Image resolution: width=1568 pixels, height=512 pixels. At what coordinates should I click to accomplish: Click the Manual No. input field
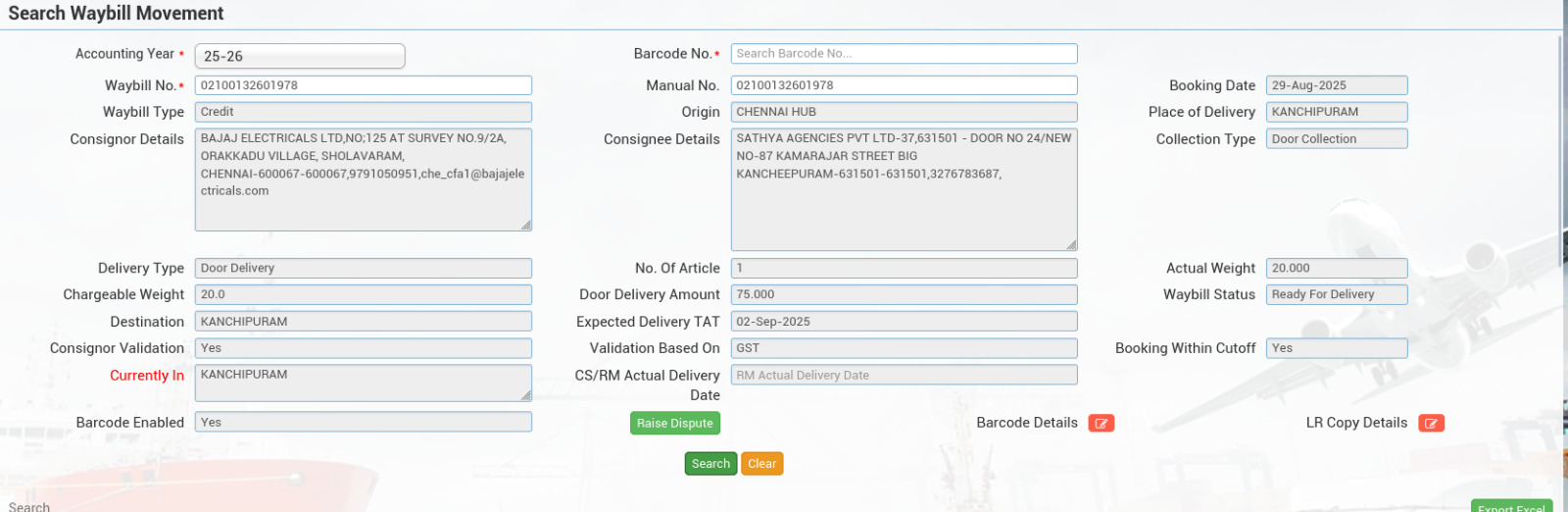(904, 85)
